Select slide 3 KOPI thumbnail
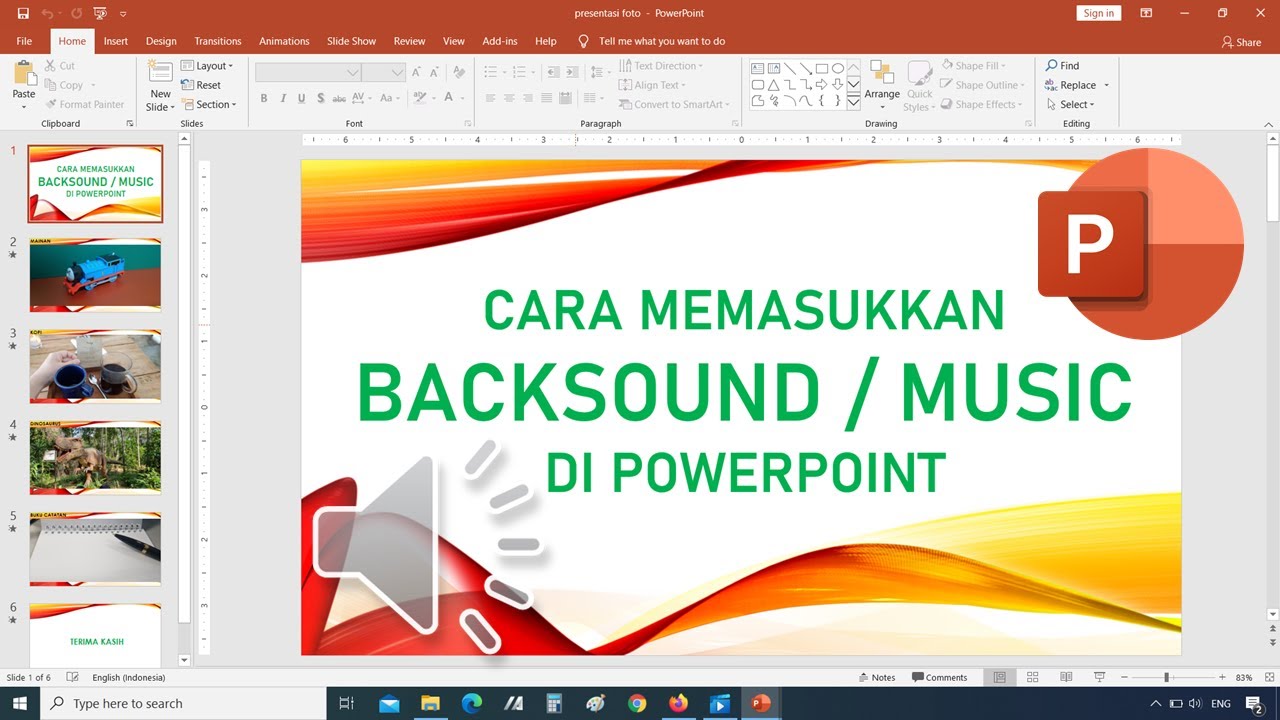Screen dimensions: 1280x720 (95, 366)
